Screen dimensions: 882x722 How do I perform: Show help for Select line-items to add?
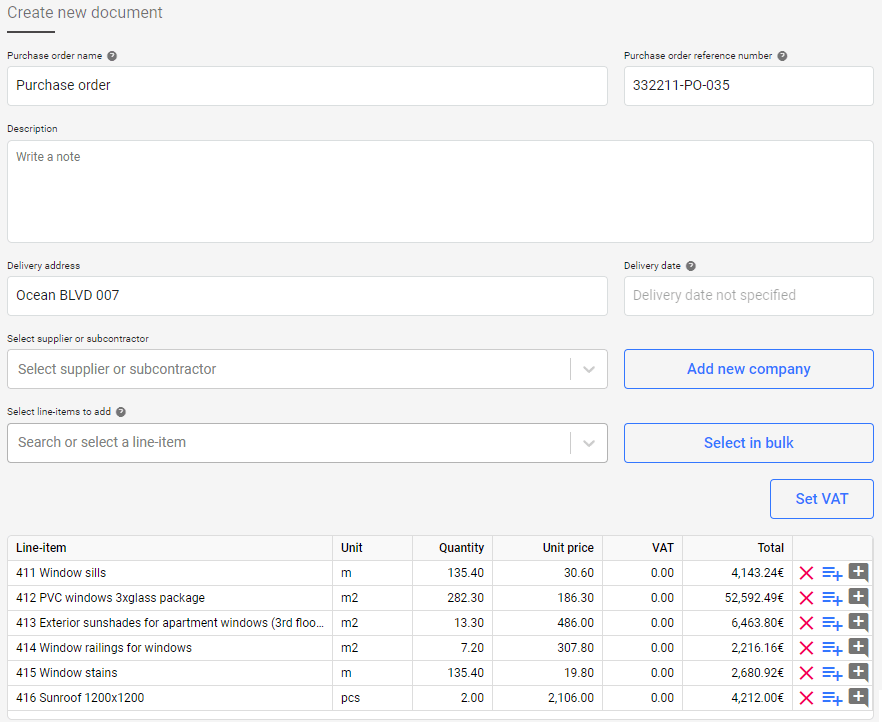pos(120,412)
